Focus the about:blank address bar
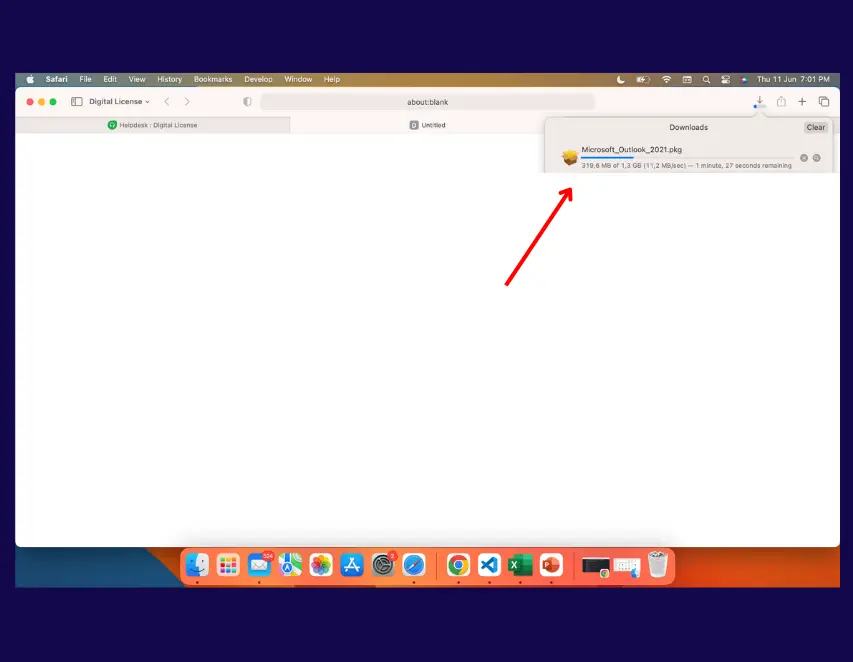The image size is (853, 662). click(x=428, y=102)
